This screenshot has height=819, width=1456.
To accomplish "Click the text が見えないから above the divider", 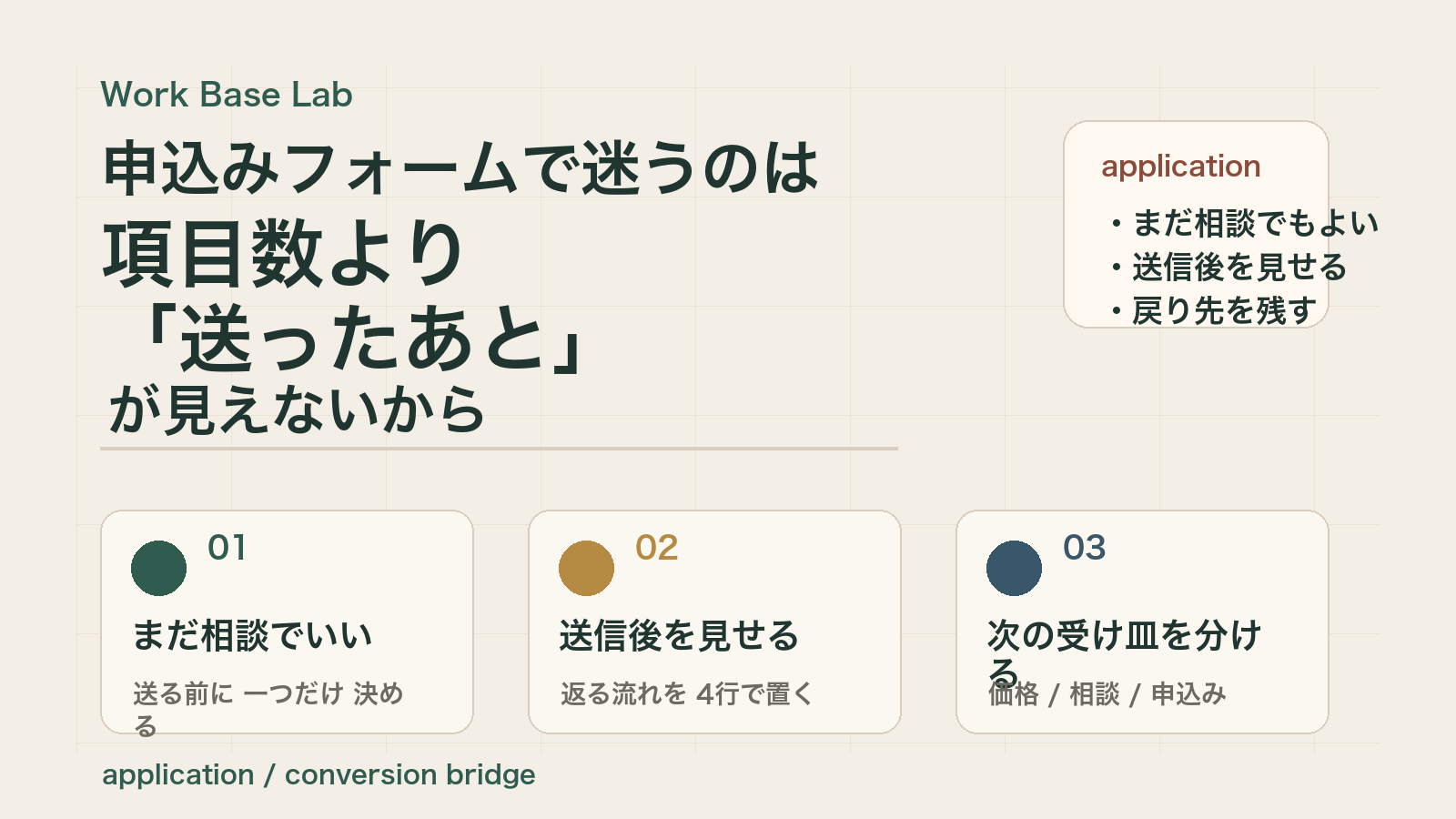I will [x=297, y=409].
